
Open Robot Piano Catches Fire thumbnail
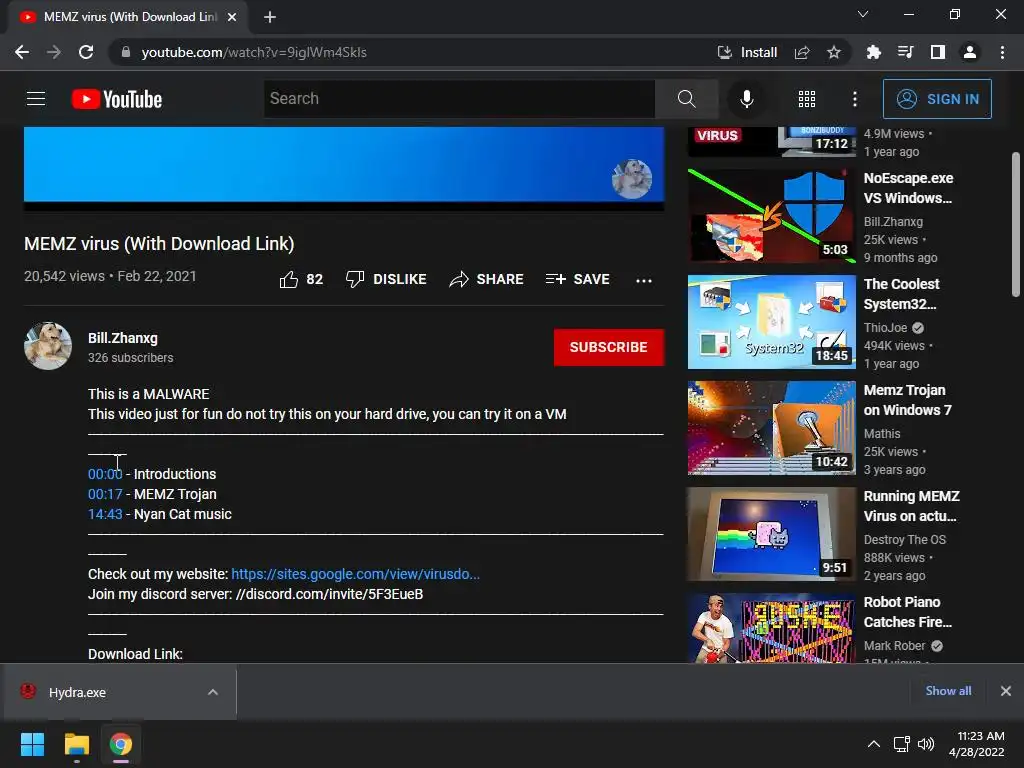[771, 628]
